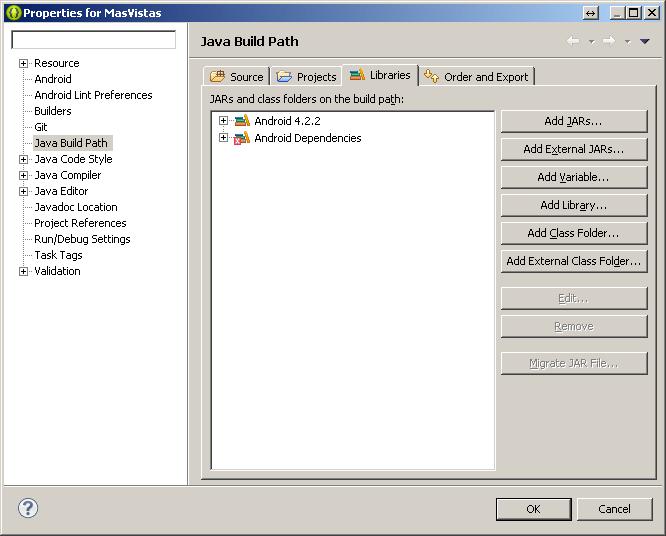Select Task Tags item
The image size is (666, 536).
pos(59,255)
